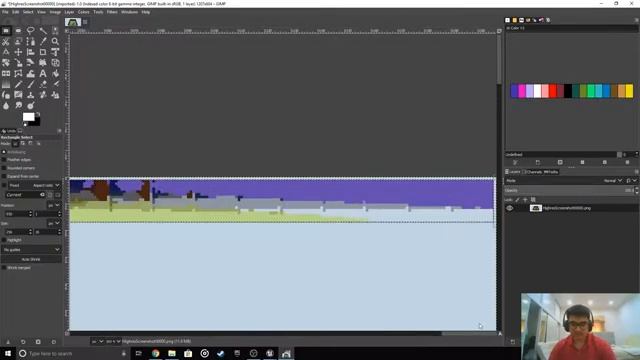Viewport: 640px width, 360px height.
Task: Select the Paintbrush tool
Action: [x=31, y=84]
